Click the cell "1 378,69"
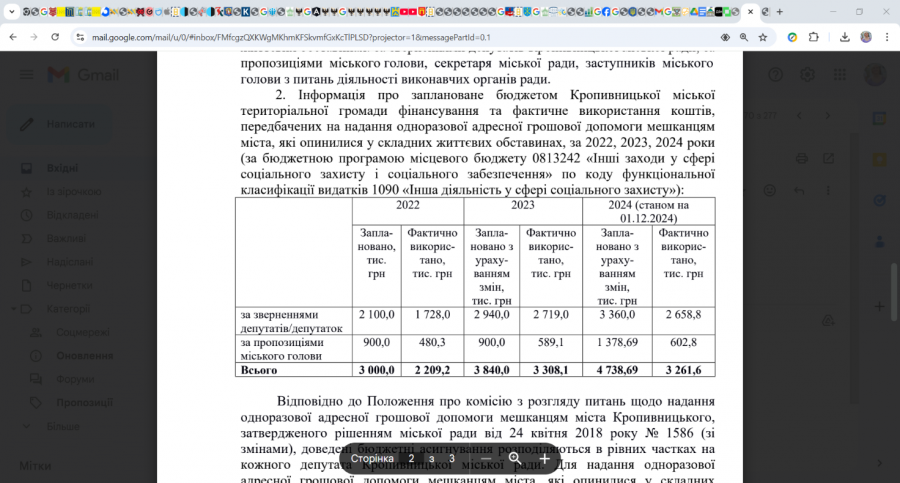The width and height of the screenshot is (900, 483). coord(617,342)
